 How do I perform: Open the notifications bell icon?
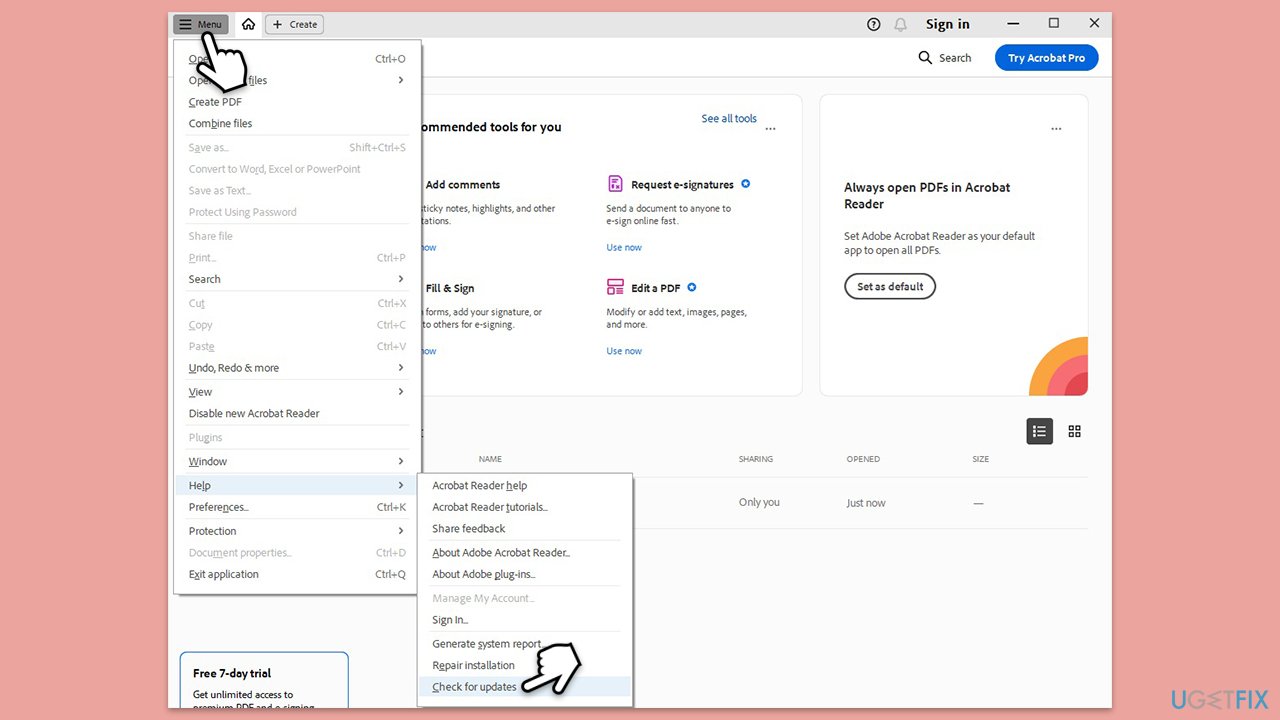coord(901,24)
